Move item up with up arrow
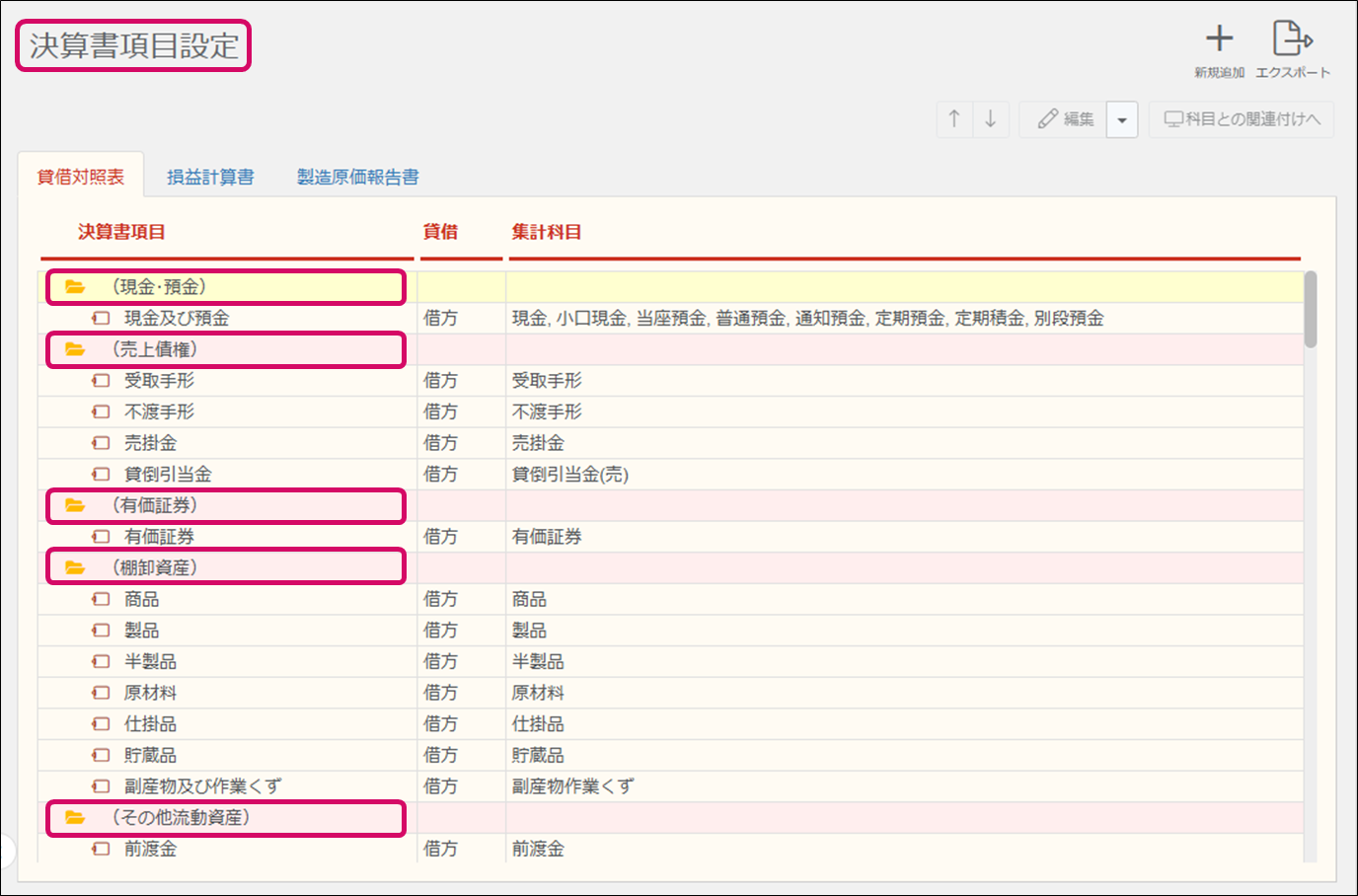Screen dimensions: 1358x896 (x=954, y=119)
